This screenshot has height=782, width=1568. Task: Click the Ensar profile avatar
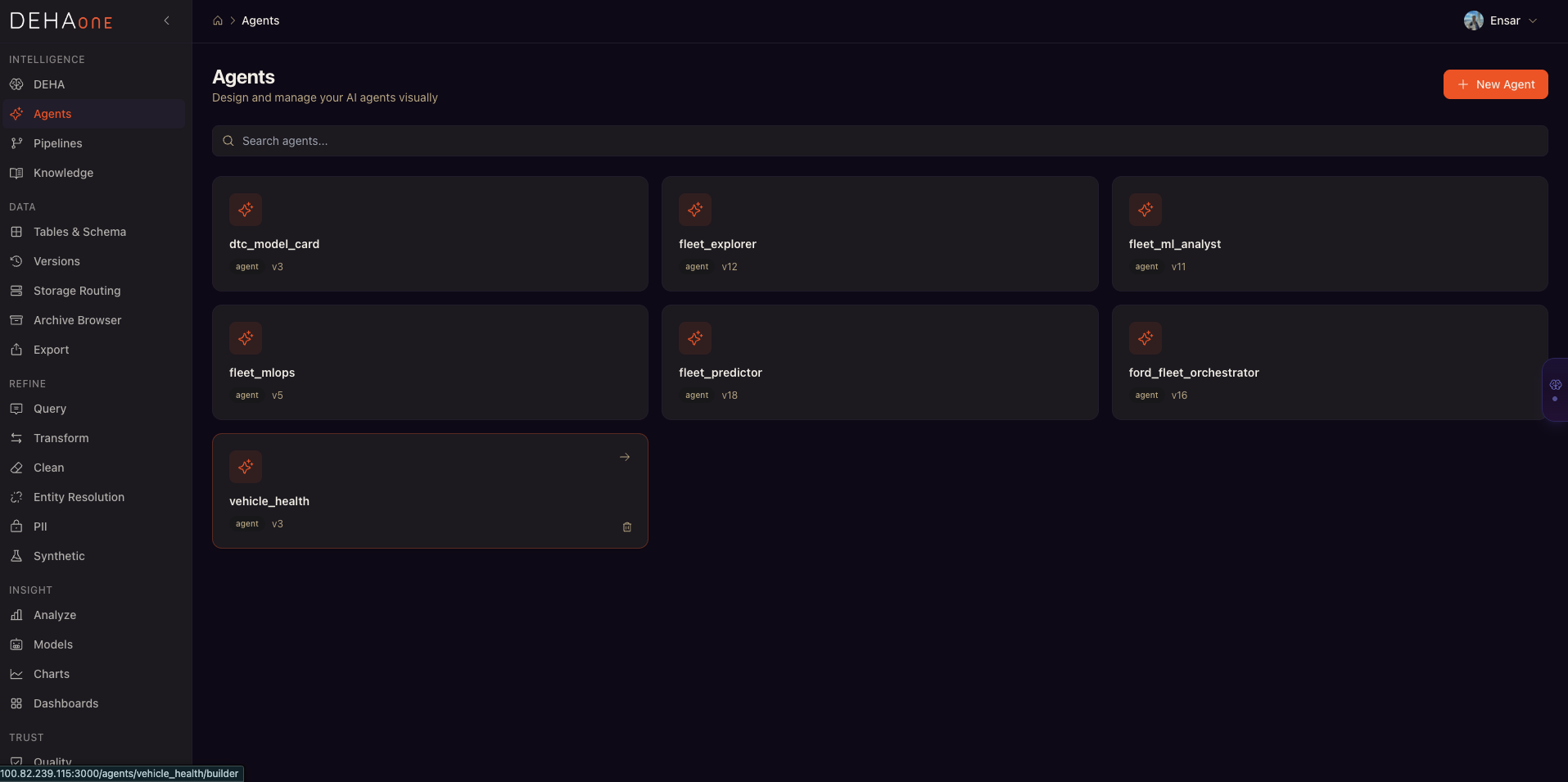1473,20
